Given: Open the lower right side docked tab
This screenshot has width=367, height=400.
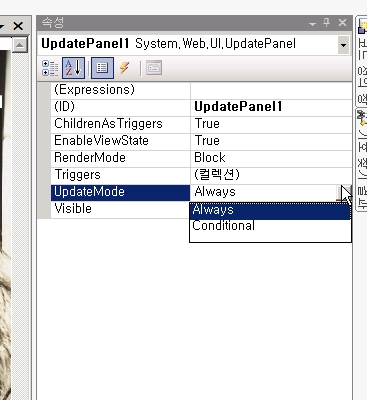Looking at the screenshot, I should pos(362,159).
